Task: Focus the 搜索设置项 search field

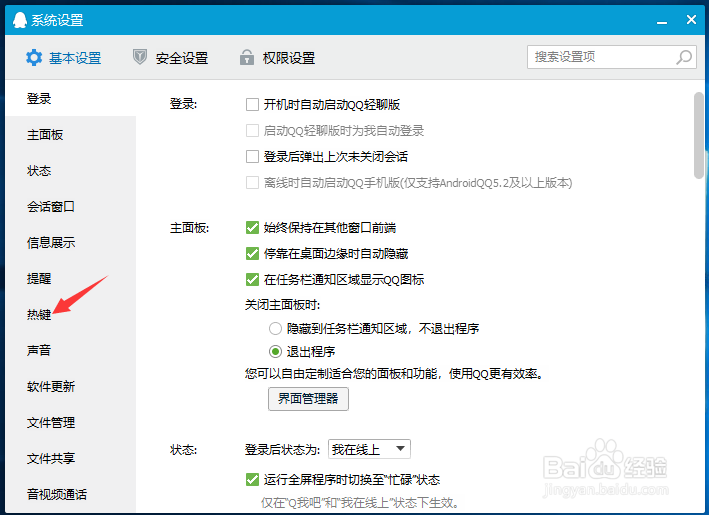Action: coord(612,57)
